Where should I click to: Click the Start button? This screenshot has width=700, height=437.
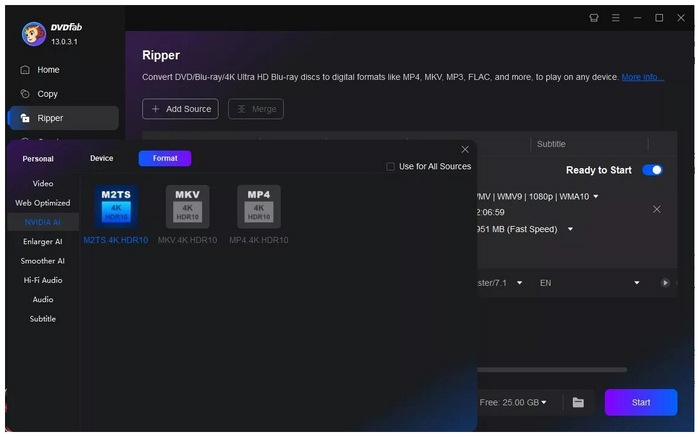point(641,402)
